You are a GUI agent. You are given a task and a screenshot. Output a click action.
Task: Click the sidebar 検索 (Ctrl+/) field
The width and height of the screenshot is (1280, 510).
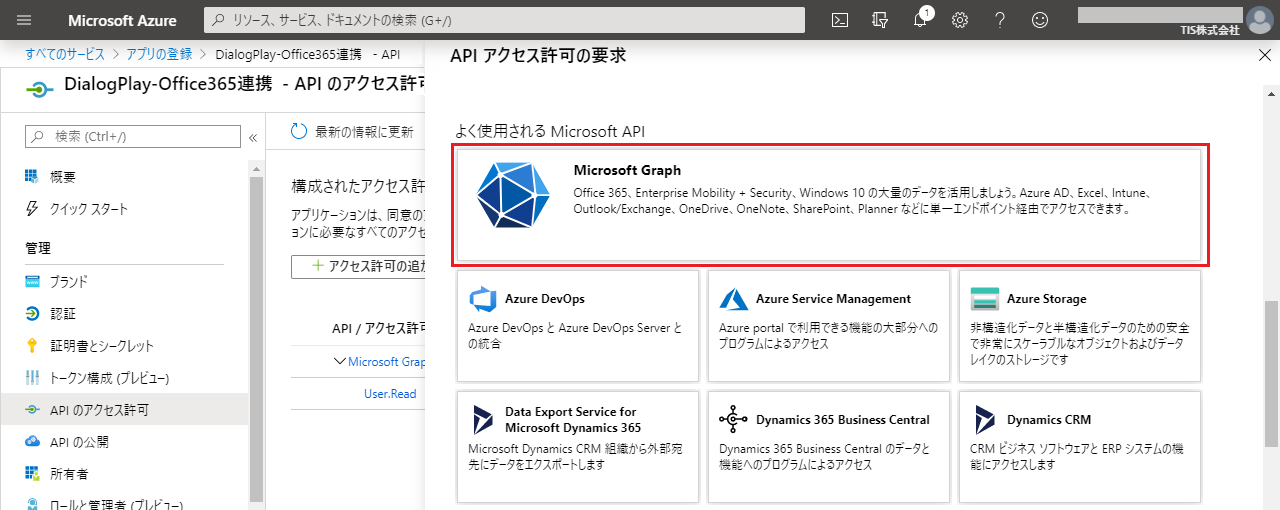(133, 136)
